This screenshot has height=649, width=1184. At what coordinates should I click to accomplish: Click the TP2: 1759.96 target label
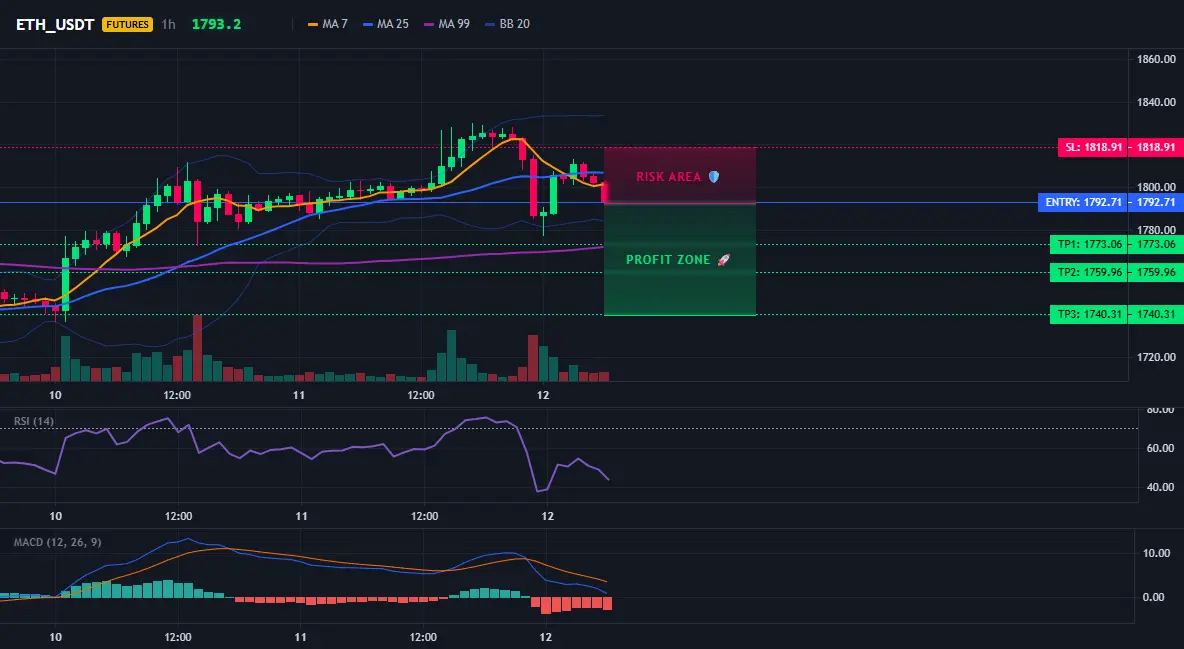[x=1089, y=272]
